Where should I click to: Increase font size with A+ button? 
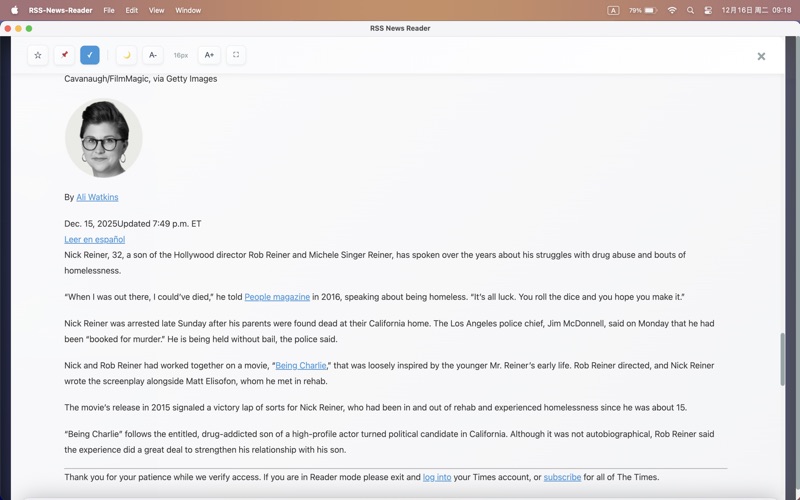point(209,55)
